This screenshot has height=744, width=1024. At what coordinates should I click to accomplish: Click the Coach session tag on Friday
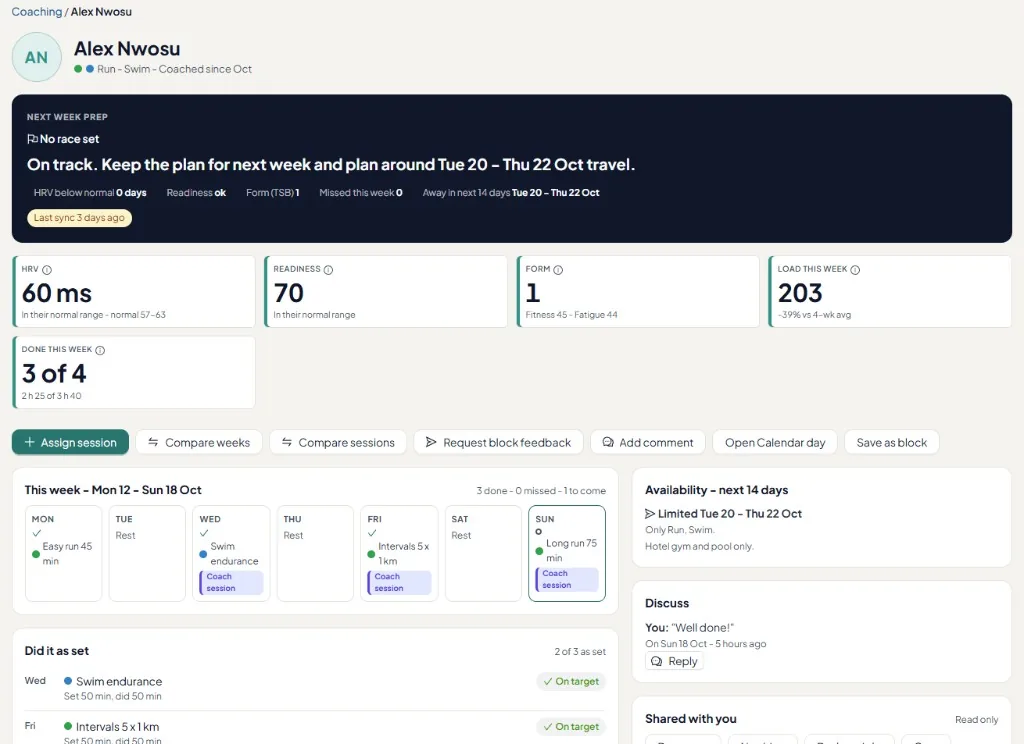[x=399, y=583]
